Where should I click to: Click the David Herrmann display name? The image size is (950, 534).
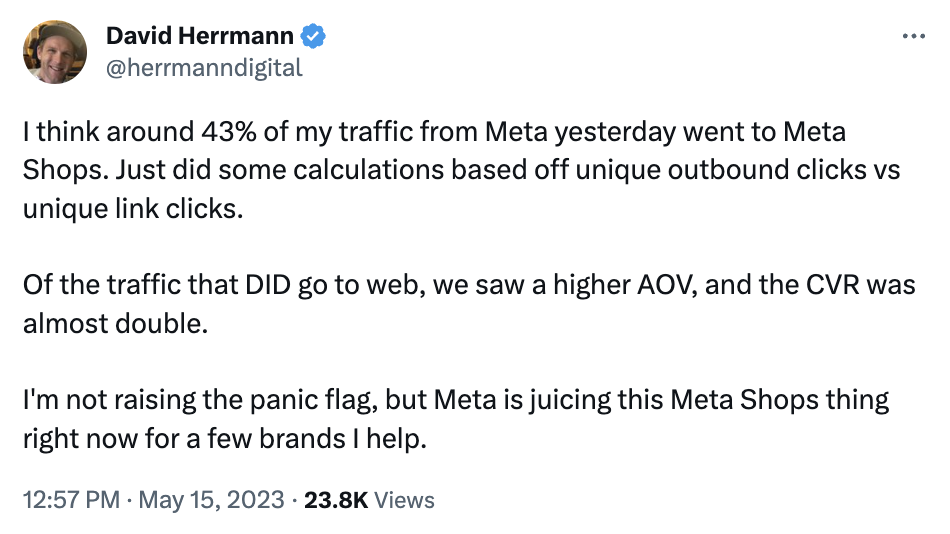tap(199, 36)
